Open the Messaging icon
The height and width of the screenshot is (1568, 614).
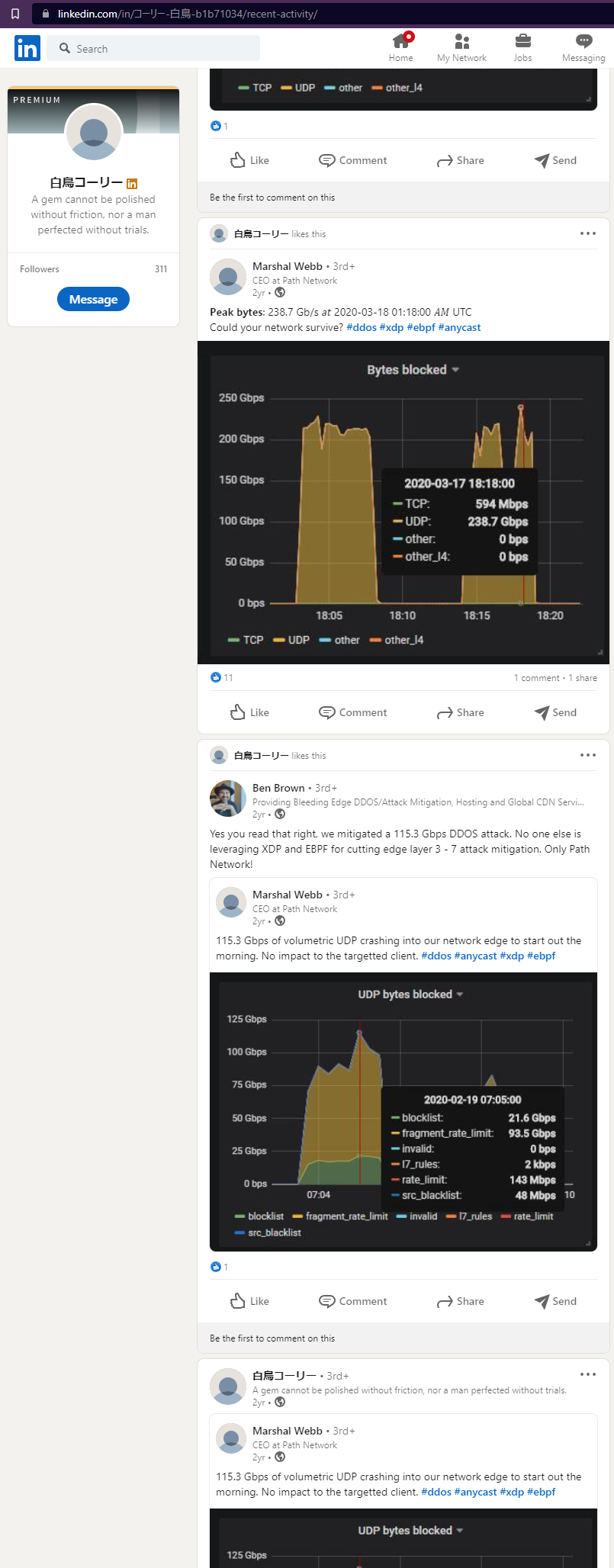[583, 42]
